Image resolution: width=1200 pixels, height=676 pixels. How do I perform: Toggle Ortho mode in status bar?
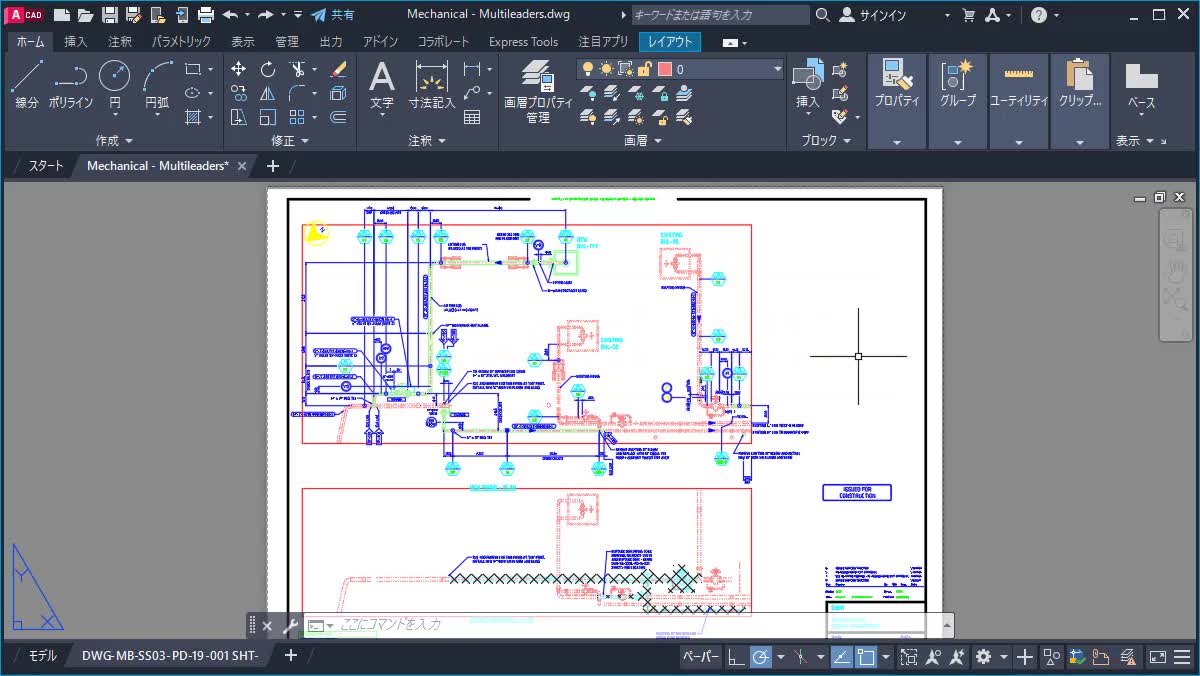[x=735, y=657]
